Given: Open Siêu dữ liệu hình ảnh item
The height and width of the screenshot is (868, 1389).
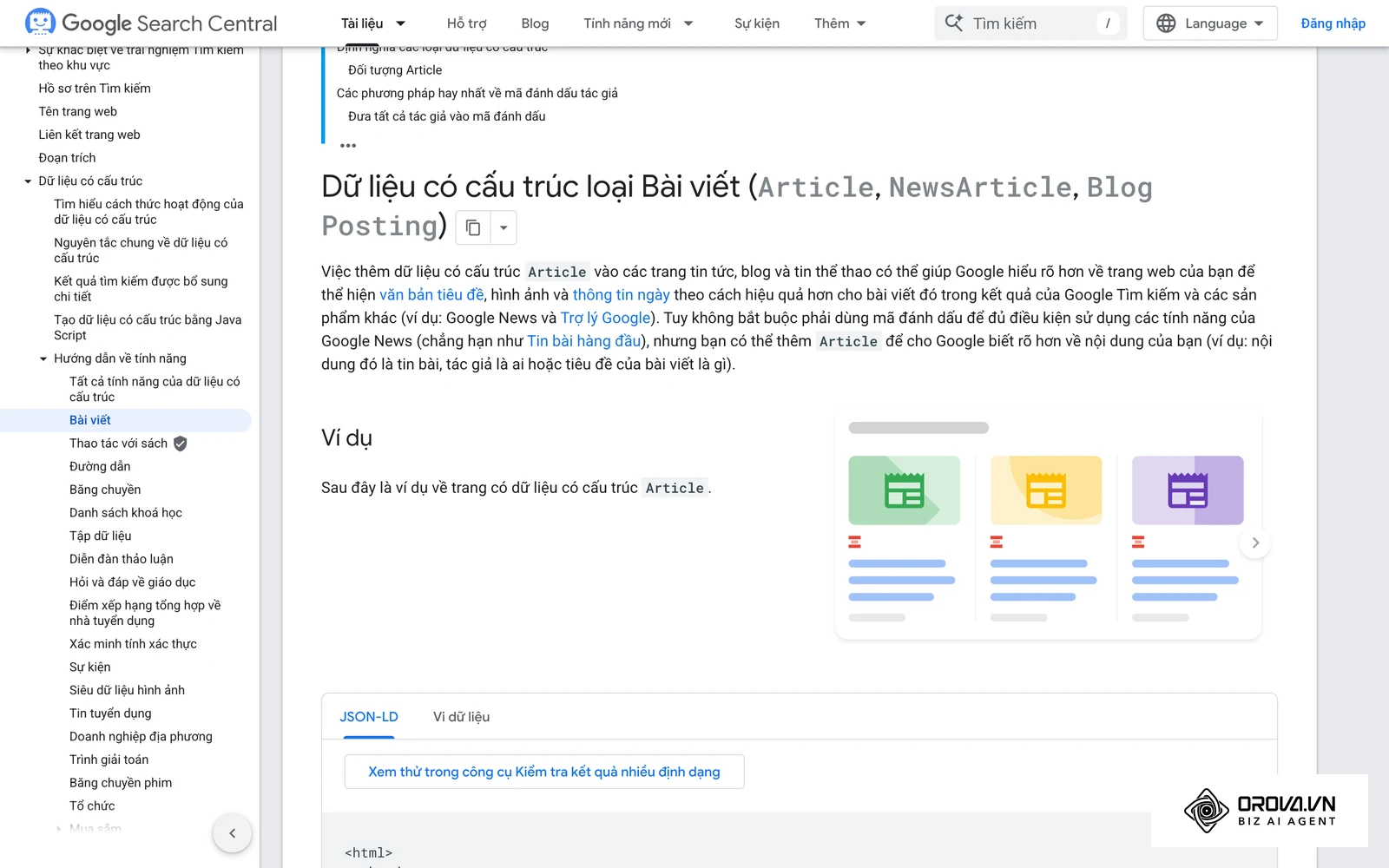Looking at the screenshot, I should click(x=127, y=690).
